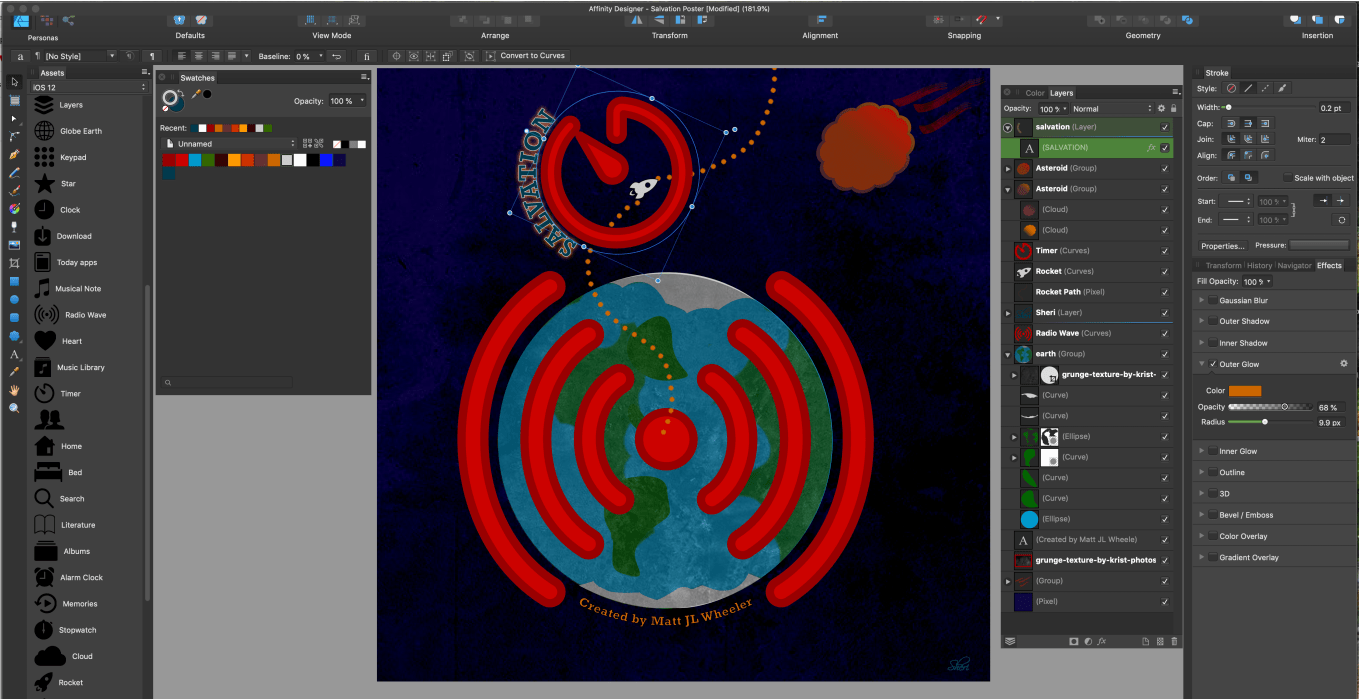Choose the Artistic Text tool
1359x699 pixels.
tap(14, 354)
